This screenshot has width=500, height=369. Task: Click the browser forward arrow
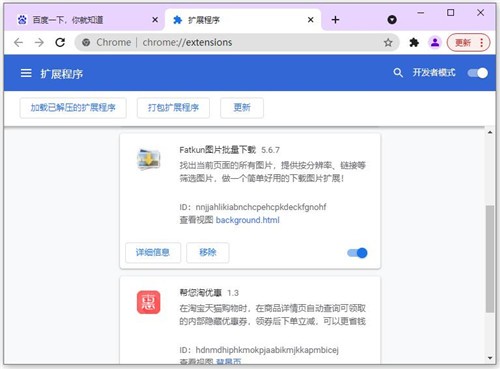[x=39, y=42]
